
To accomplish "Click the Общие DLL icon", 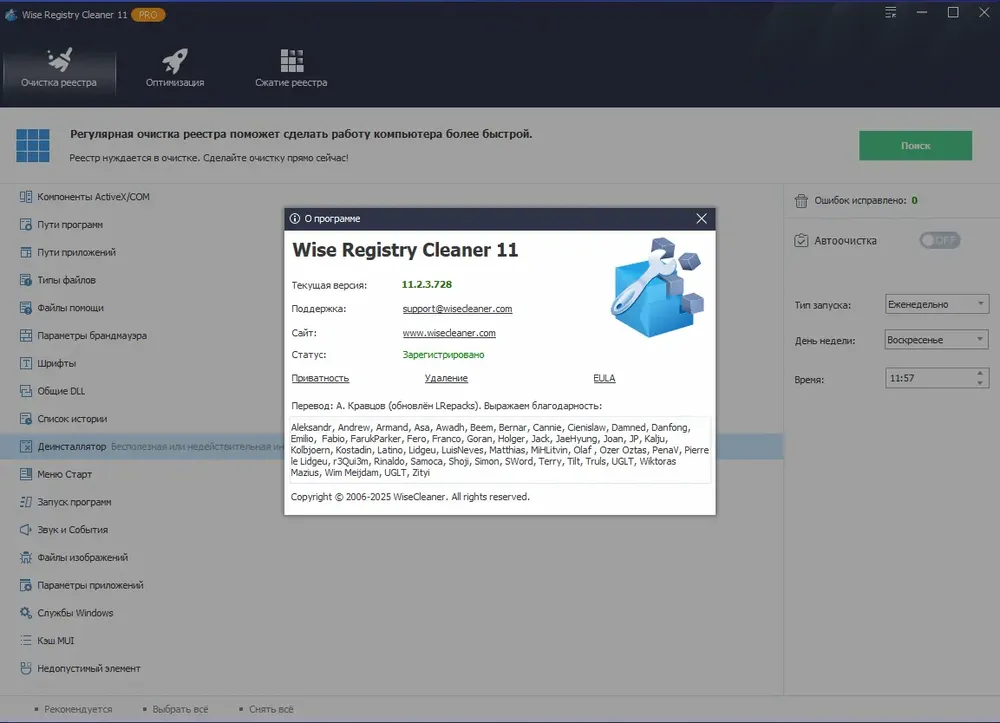I will click(x=26, y=391).
